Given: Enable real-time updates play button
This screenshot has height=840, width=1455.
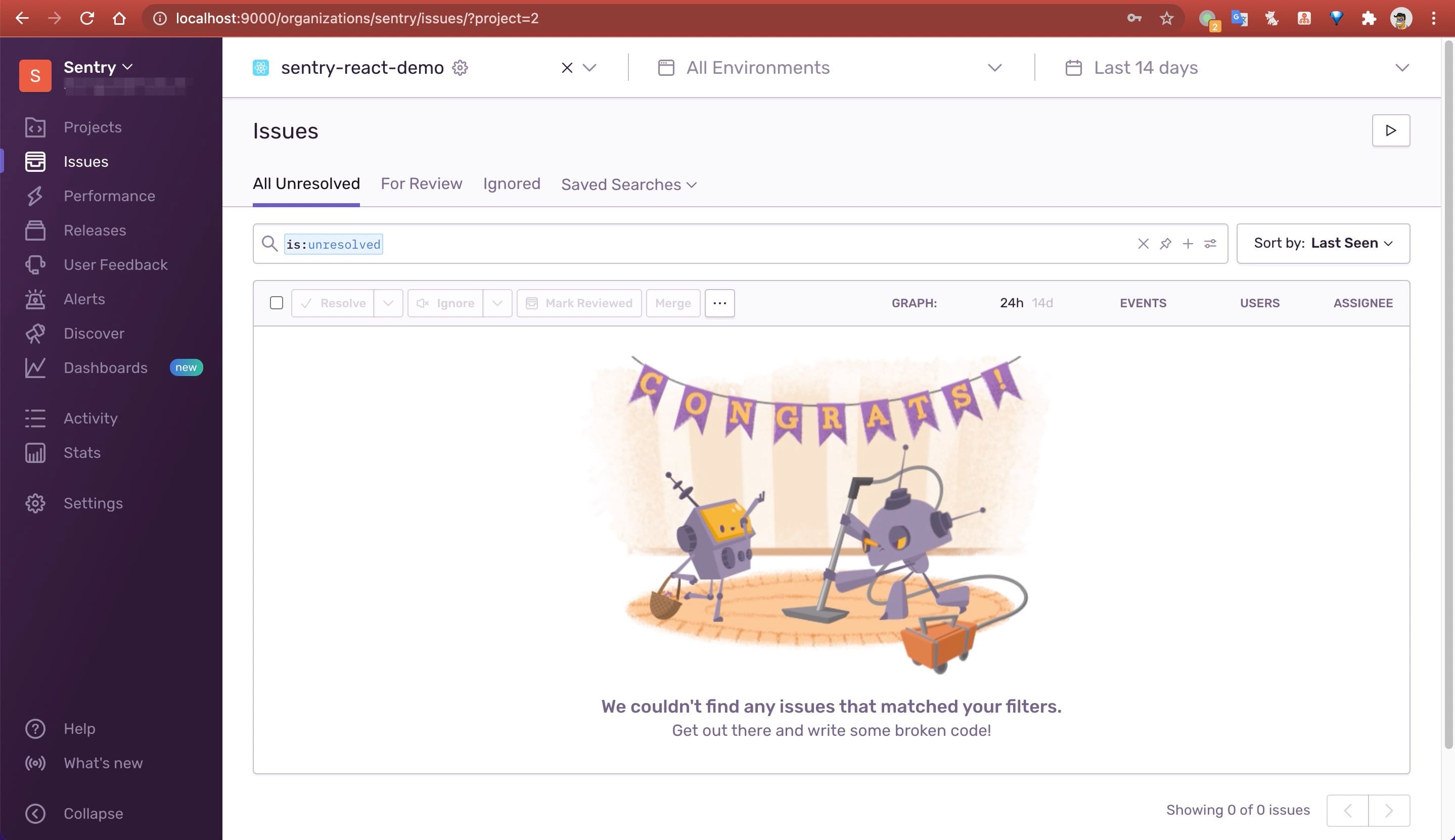Looking at the screenshot, I should (1390, 130).
